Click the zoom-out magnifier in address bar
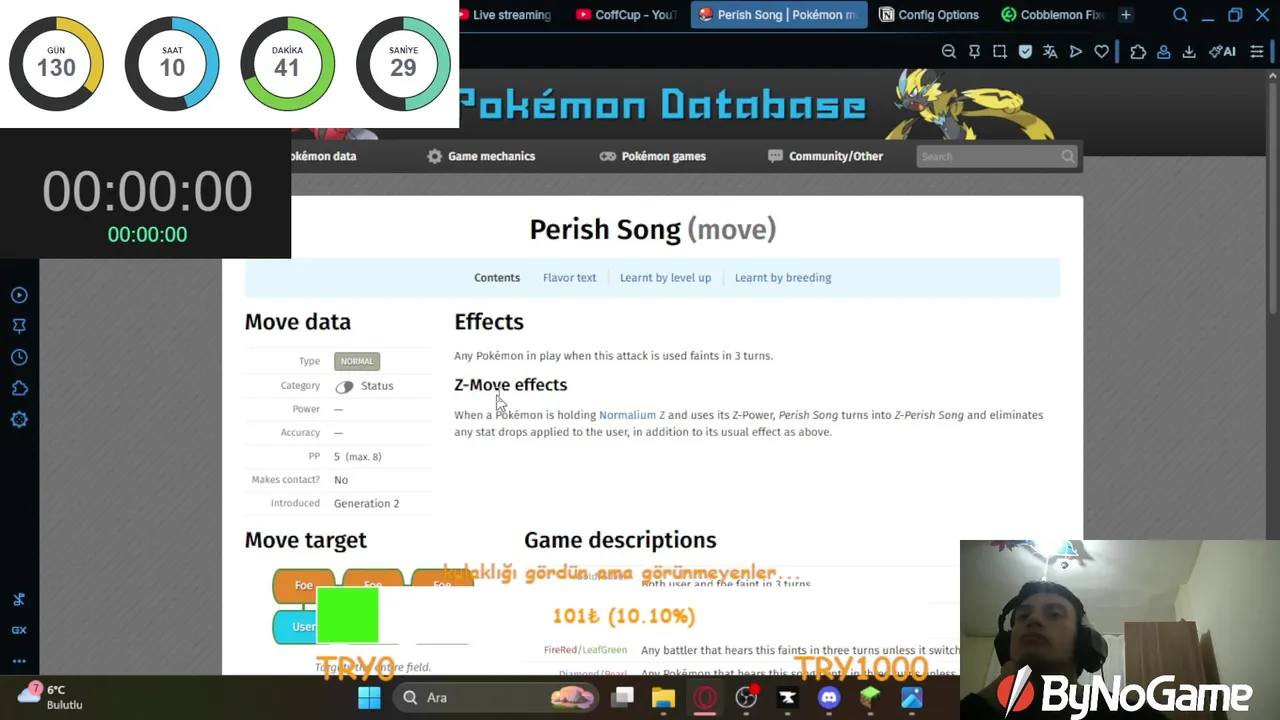The image size is (1280, 720). point(949,51)
